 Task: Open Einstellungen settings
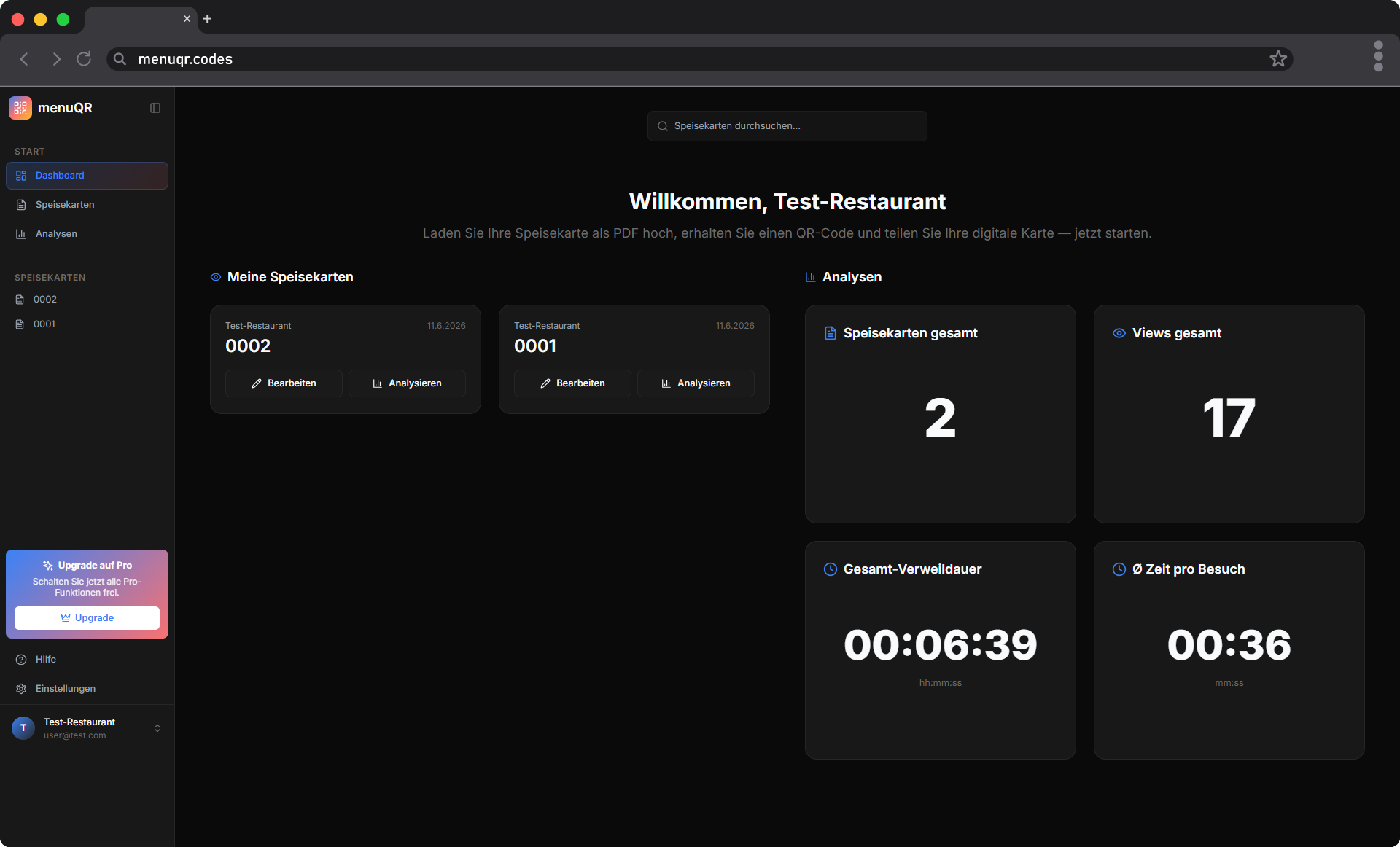click(x=87, y=689)
